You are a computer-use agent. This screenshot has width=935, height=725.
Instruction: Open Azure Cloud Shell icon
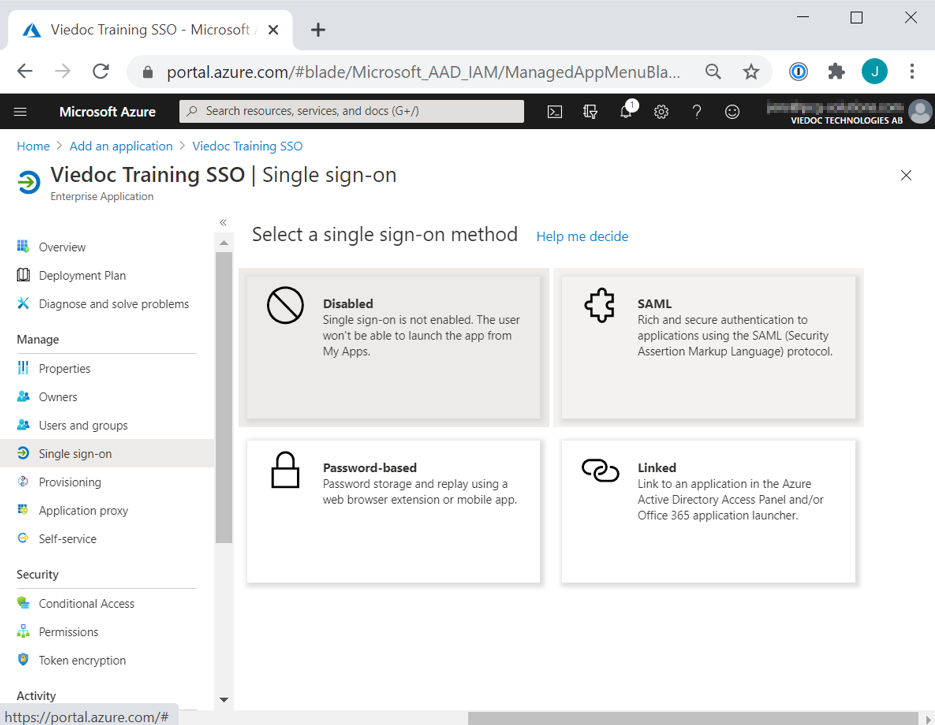pyautogui.click(x=555, y=112)
